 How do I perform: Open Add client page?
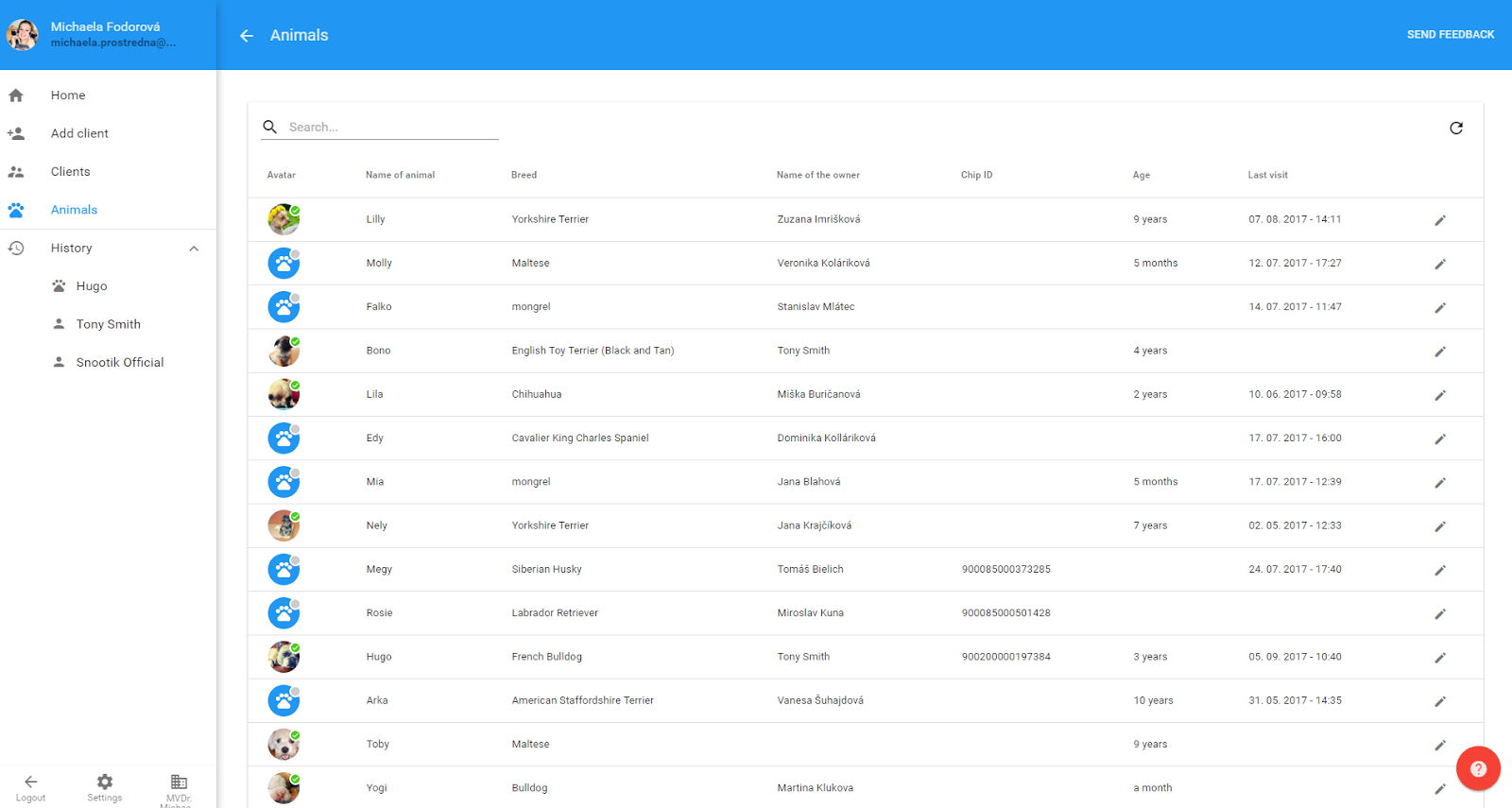(x=79, y=133)
